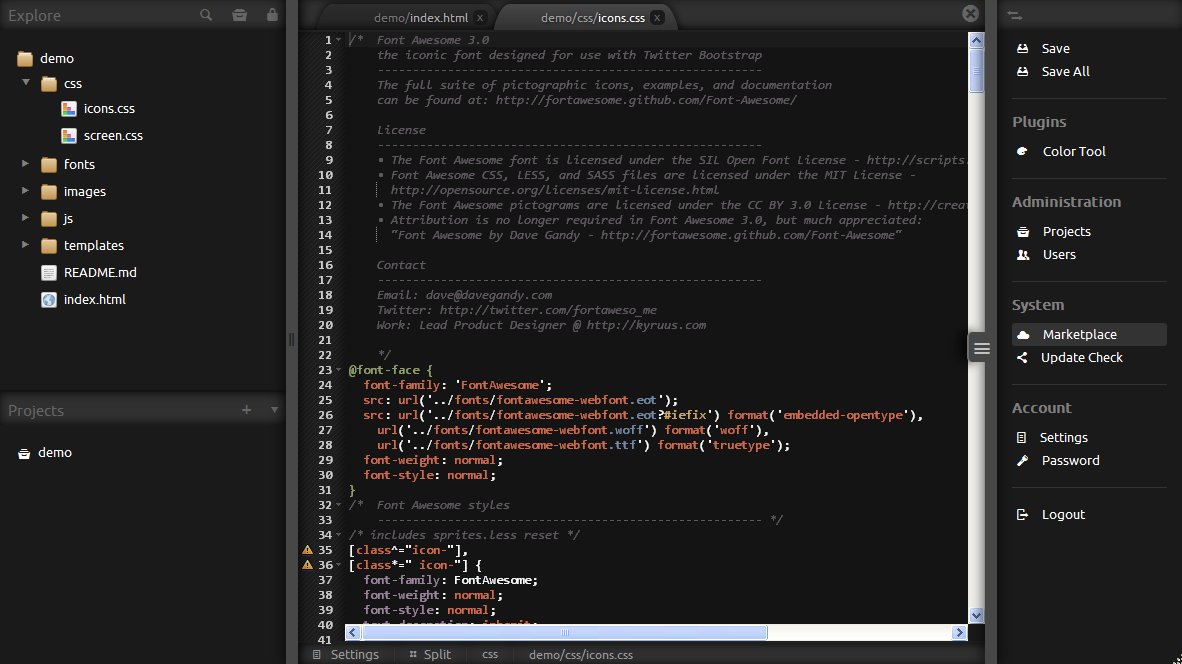Switch to the demo/index.html tab
This screenshot has width=1182, height=664.
tap(420, 17)
